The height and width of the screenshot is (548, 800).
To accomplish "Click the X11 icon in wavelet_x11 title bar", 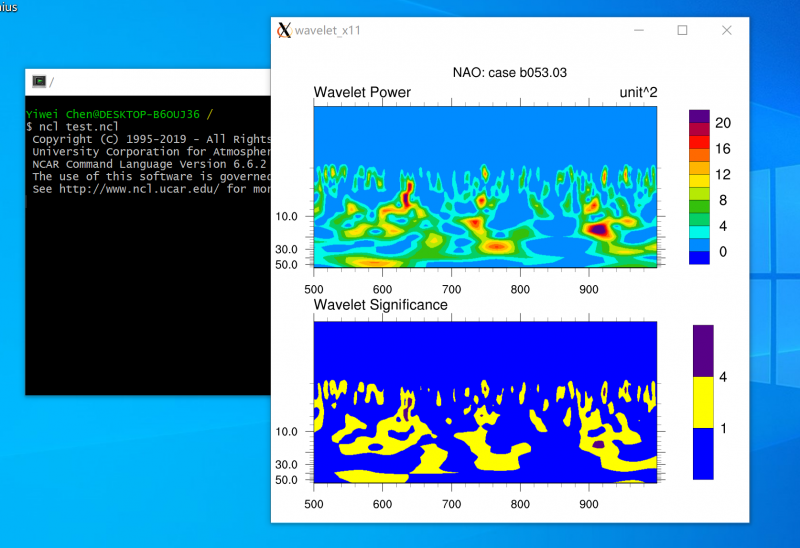I will click(284, 30).
